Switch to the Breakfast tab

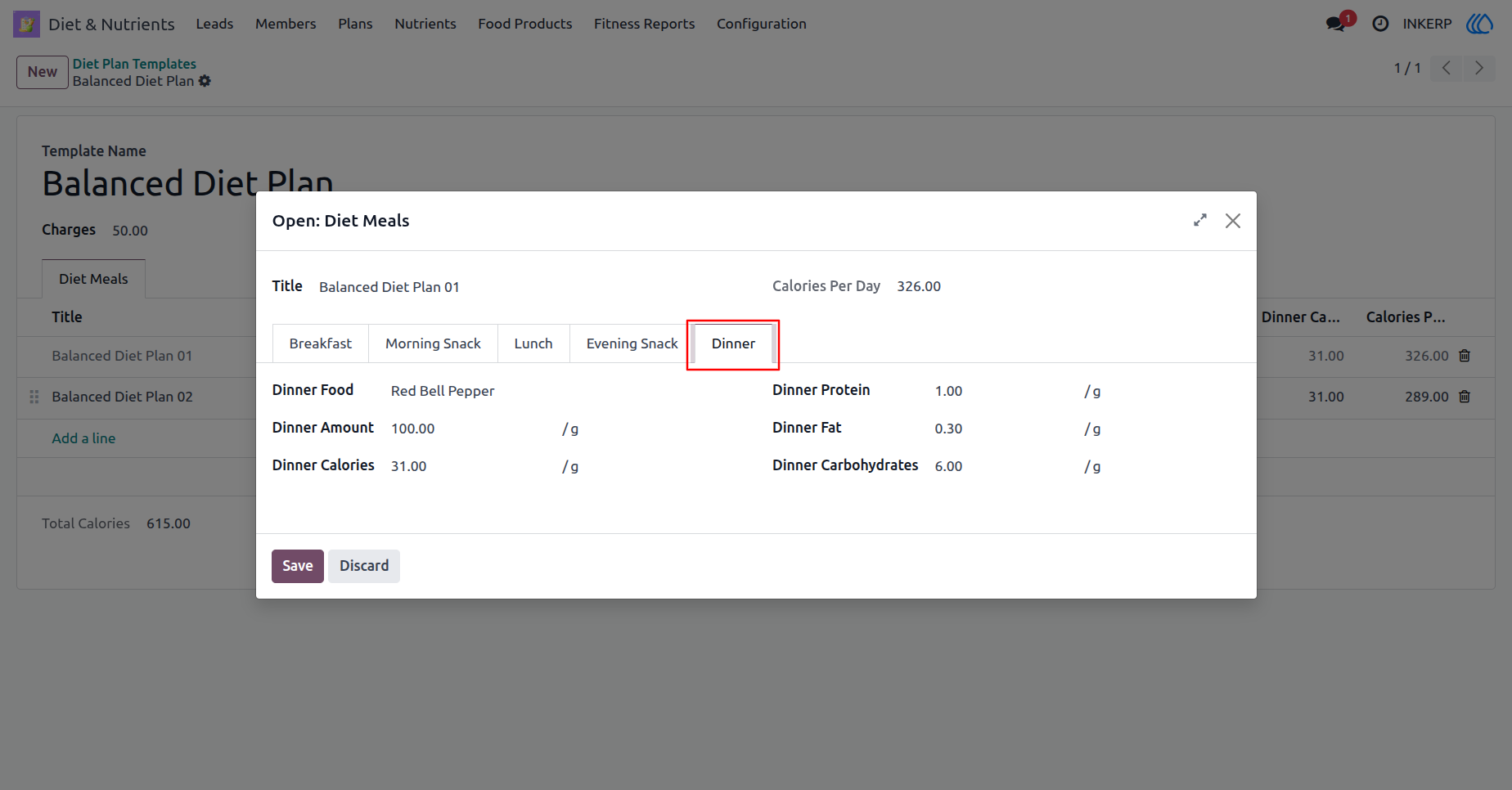[321, 343]
